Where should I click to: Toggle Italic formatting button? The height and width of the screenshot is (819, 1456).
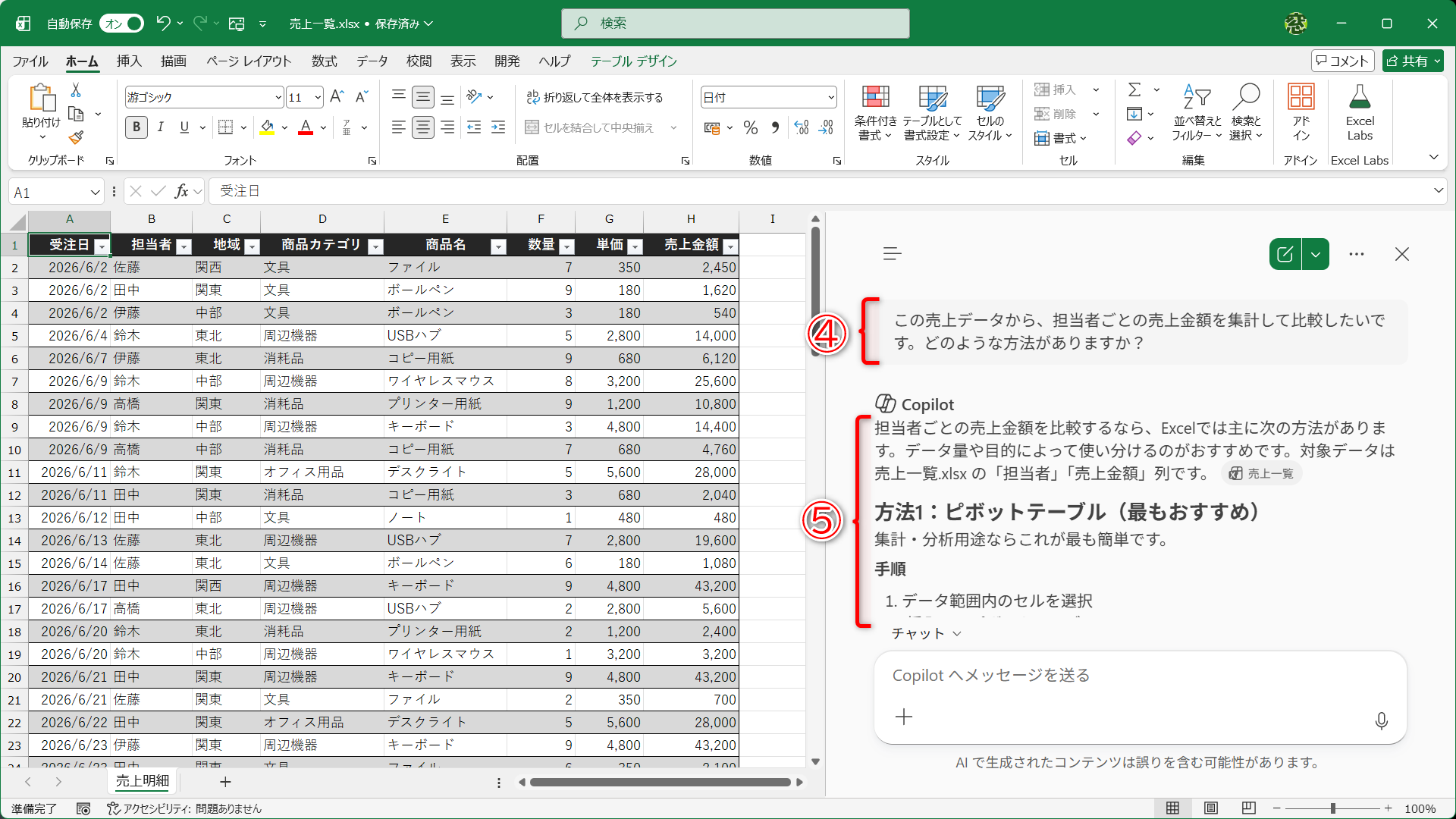pos(161,127)
